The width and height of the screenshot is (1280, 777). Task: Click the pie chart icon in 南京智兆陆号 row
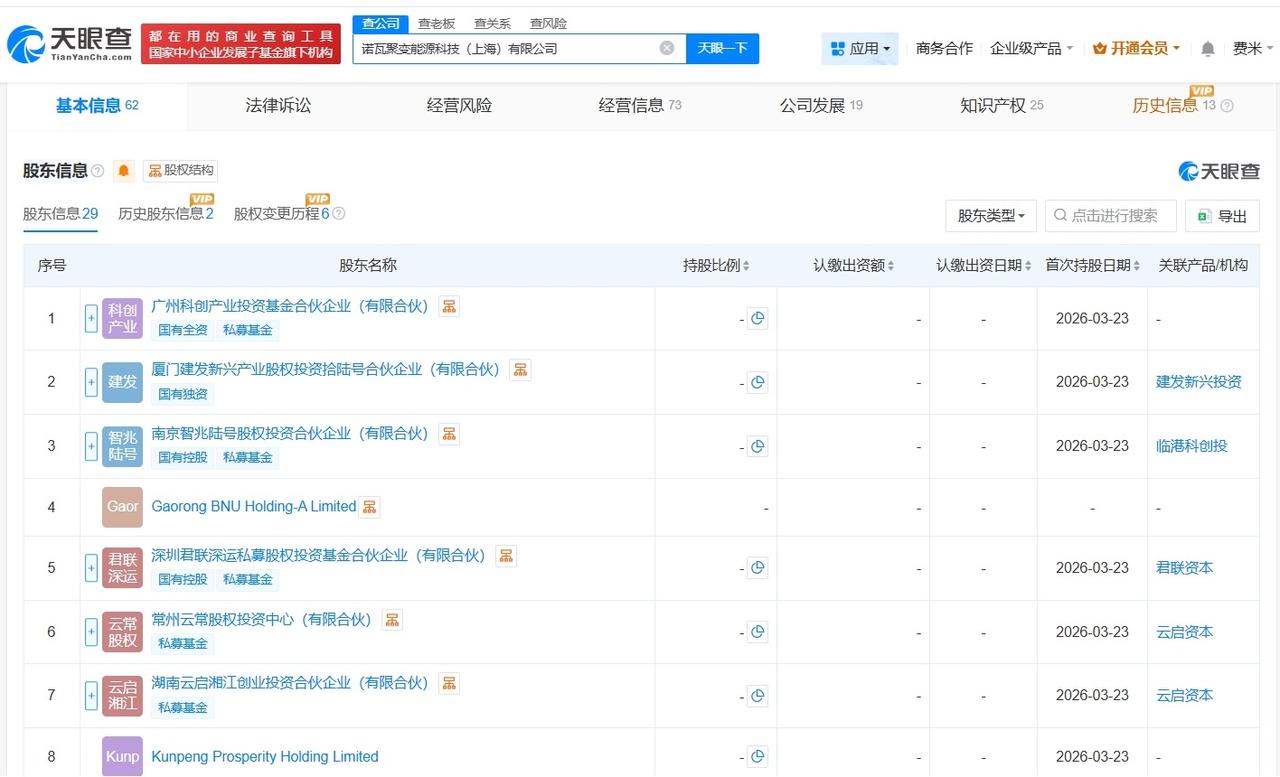757,446
